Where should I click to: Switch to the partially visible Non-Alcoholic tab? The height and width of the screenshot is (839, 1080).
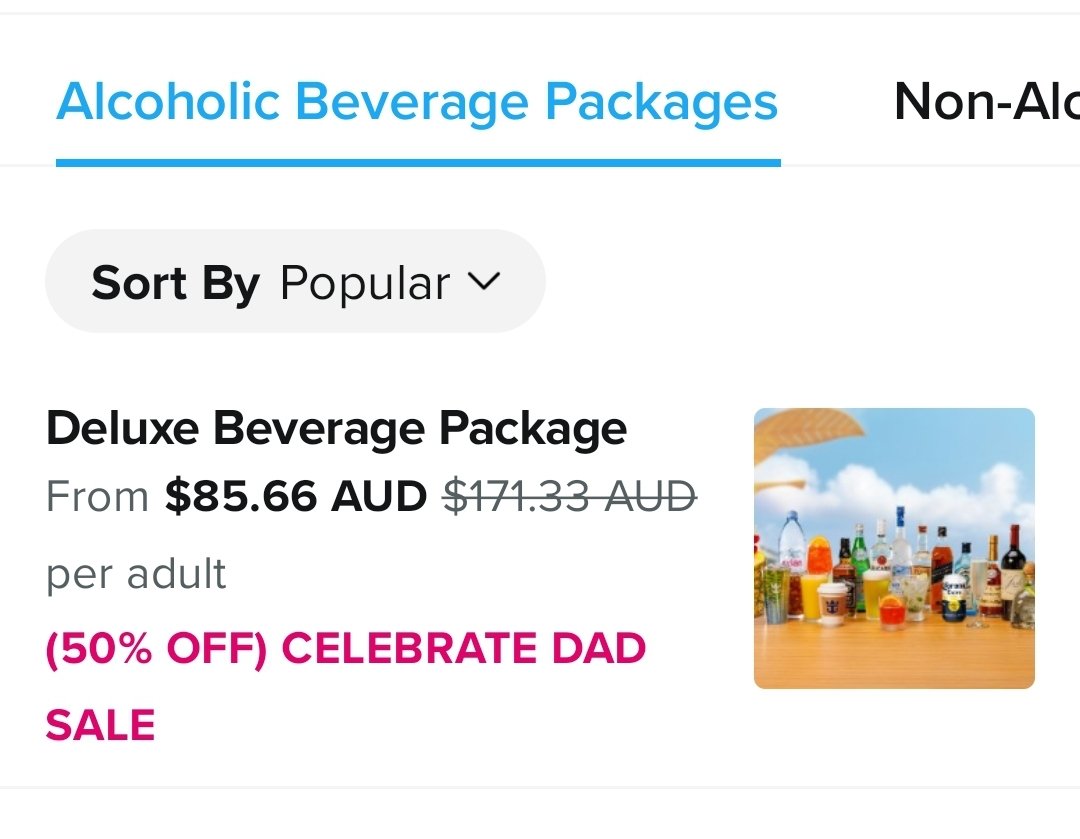985,102
